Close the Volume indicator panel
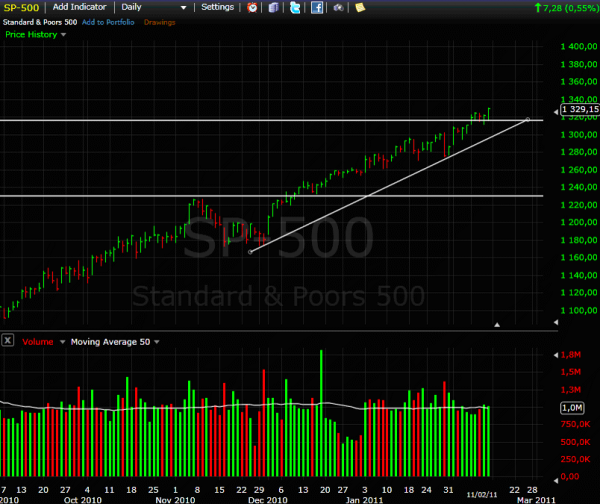The width and height of the screenshot is (600, 504). click(8, 341)
